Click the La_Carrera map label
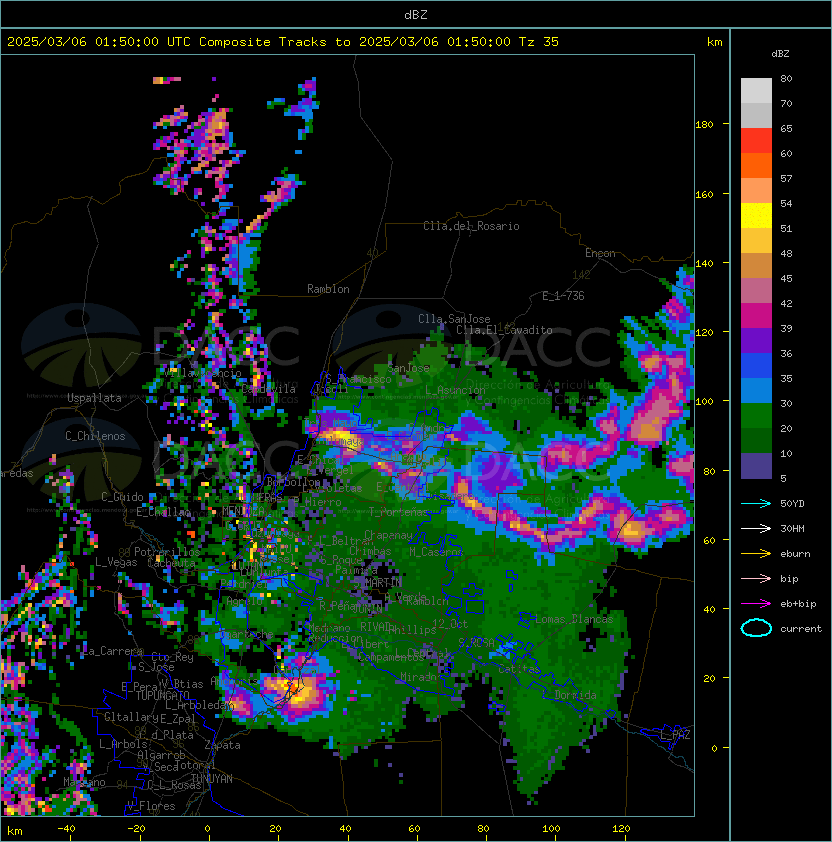Image resolution: width=832 pixels, height=842 pixels. (x=113, y=651)
